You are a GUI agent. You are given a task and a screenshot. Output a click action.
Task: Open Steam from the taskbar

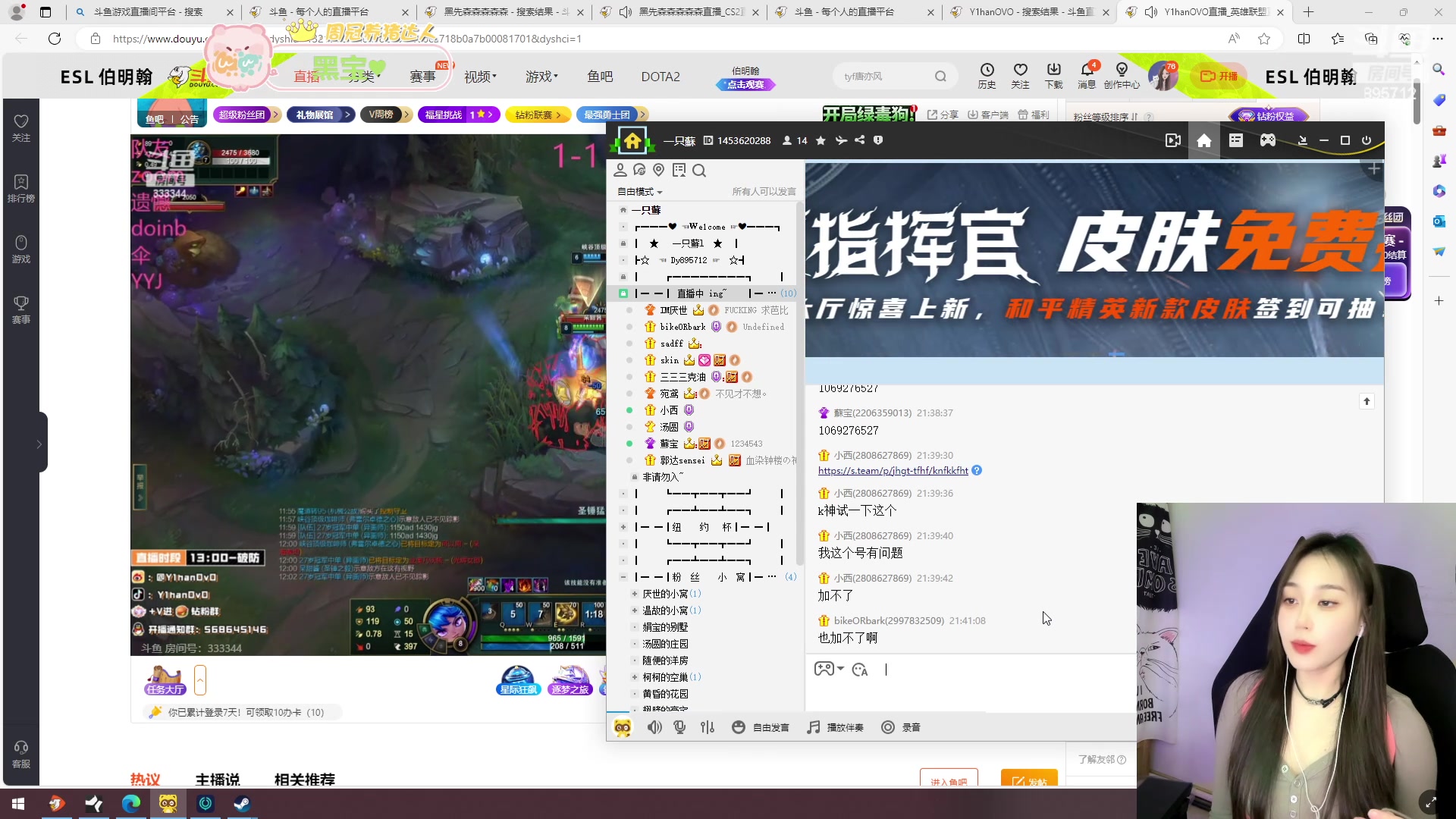pyautogui.click(x=242, y=804)
